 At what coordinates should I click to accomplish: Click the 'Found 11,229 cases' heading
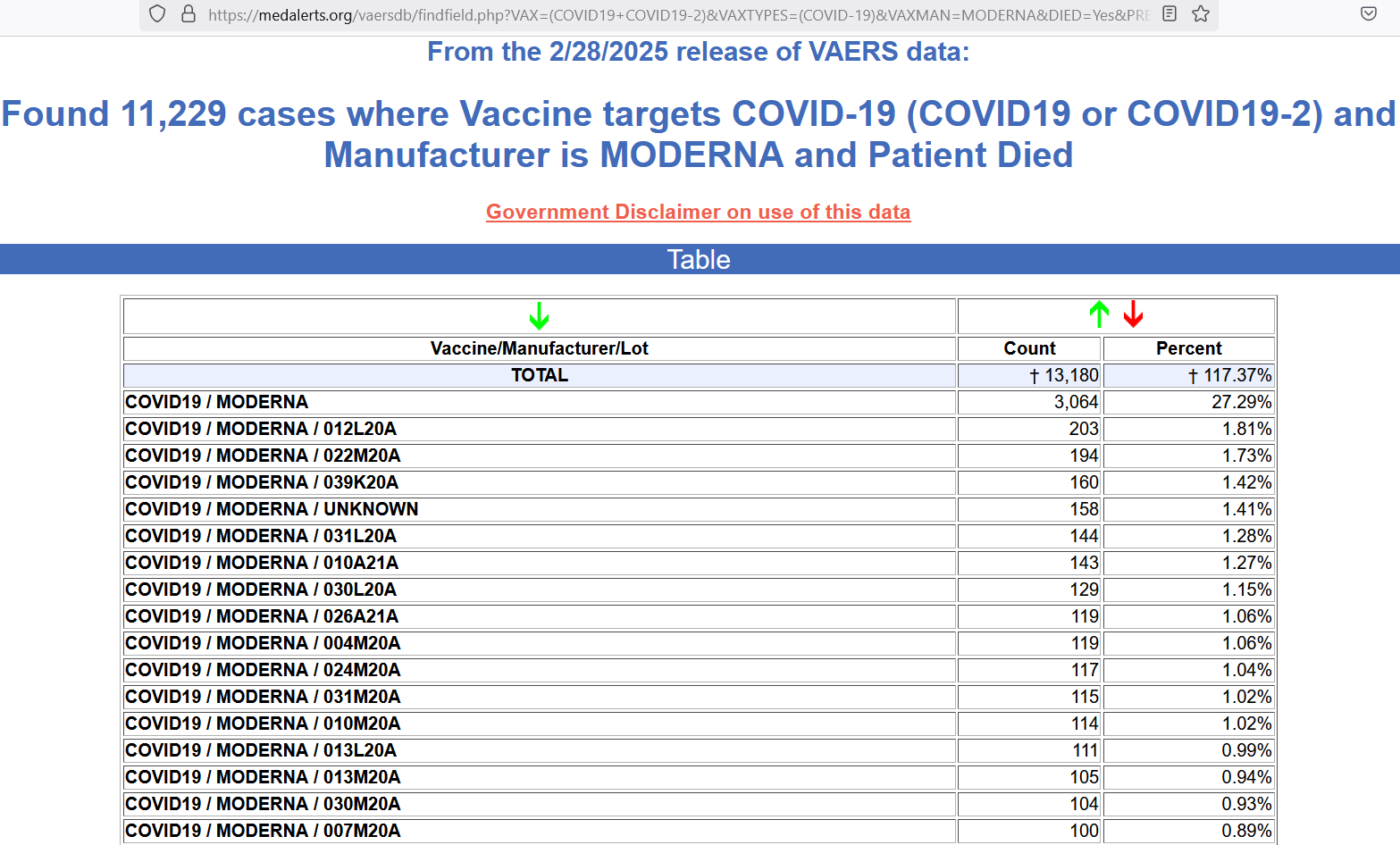click(698, 134)
